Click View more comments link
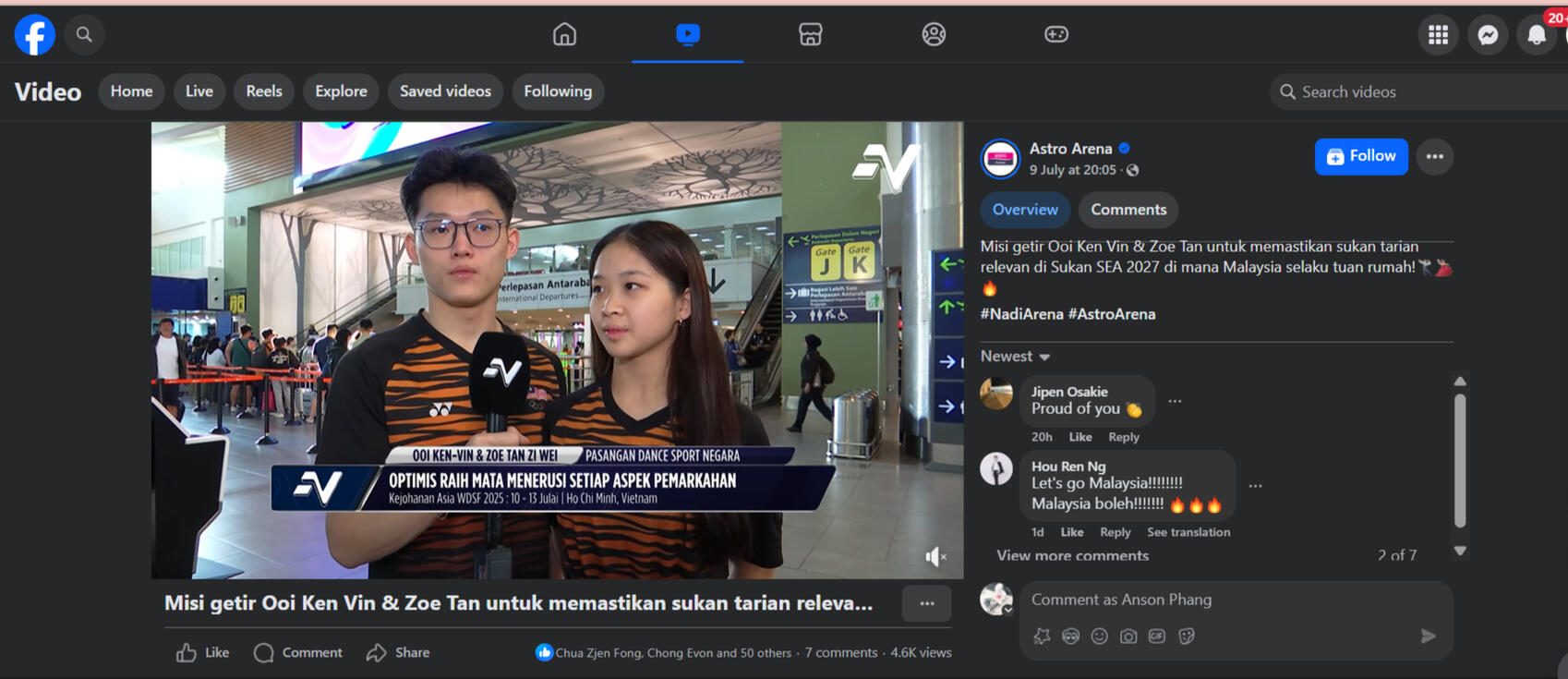This screenshot has height=679, width=1568. (x=1072, y=555)
